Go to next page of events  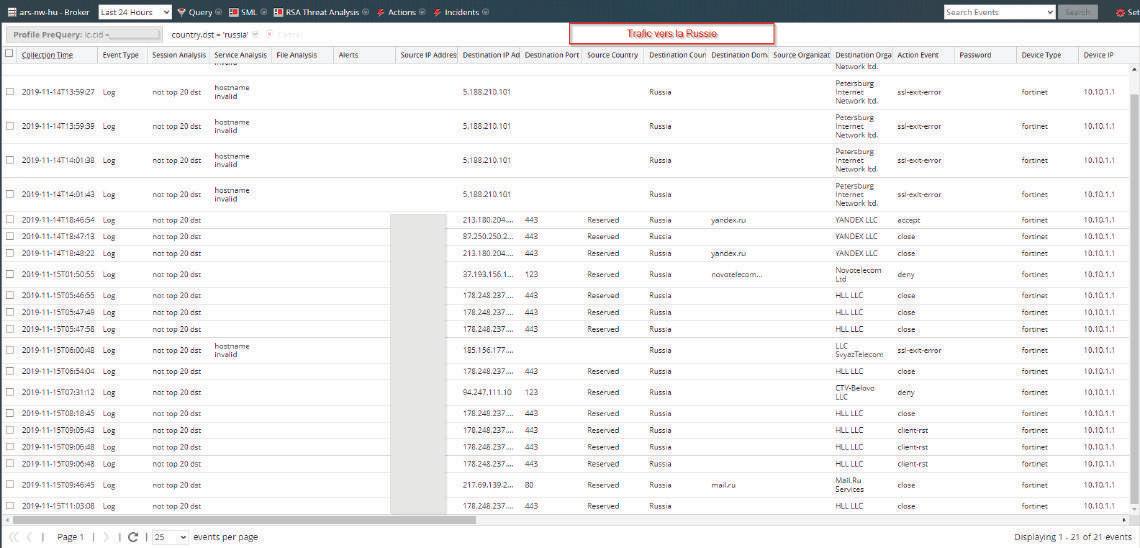point(105,537)
